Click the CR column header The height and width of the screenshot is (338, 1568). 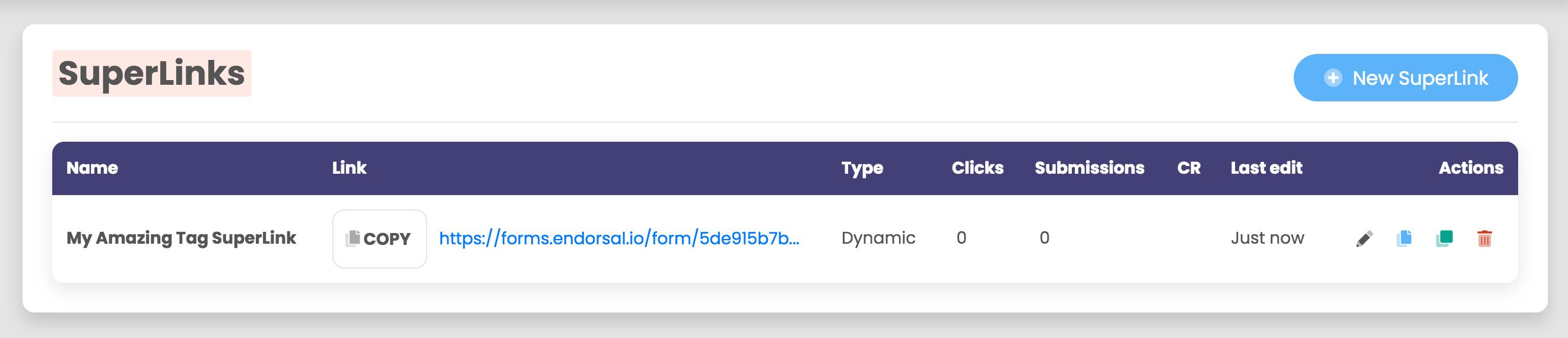point(1188,168)
